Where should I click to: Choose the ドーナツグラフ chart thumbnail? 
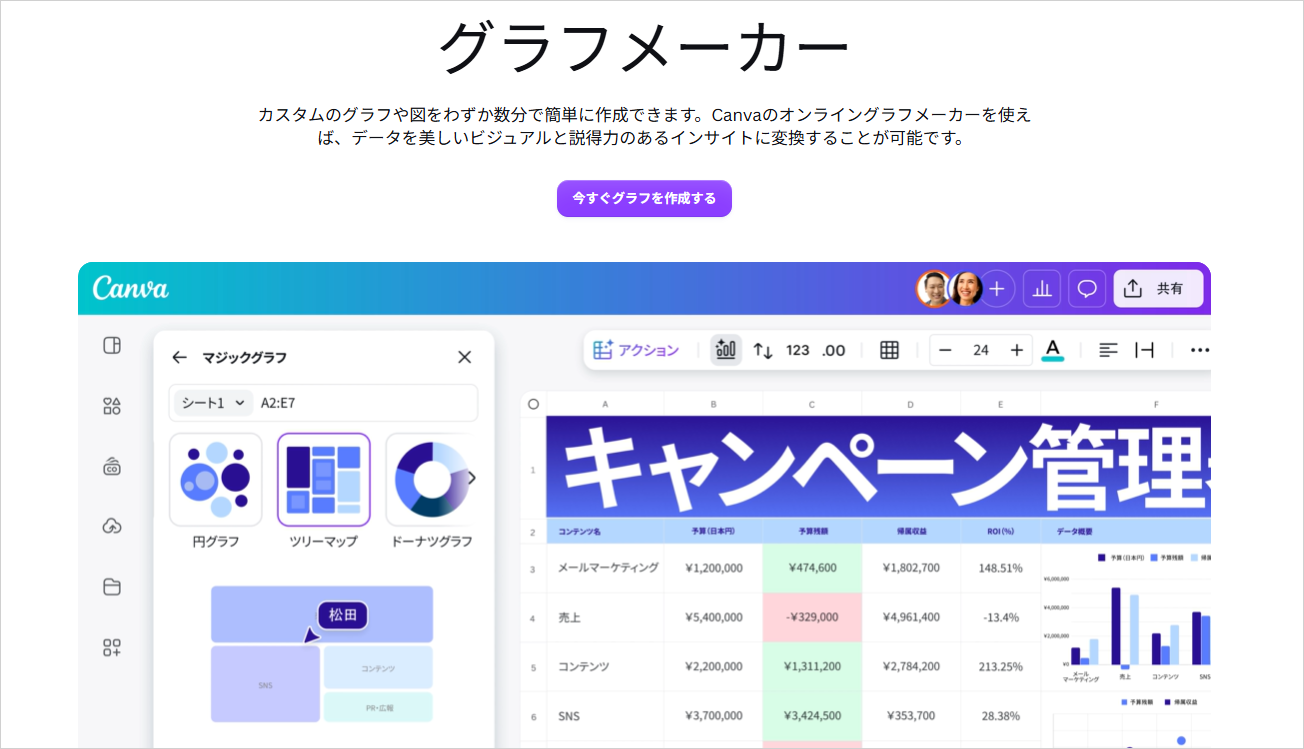[431, 480]
